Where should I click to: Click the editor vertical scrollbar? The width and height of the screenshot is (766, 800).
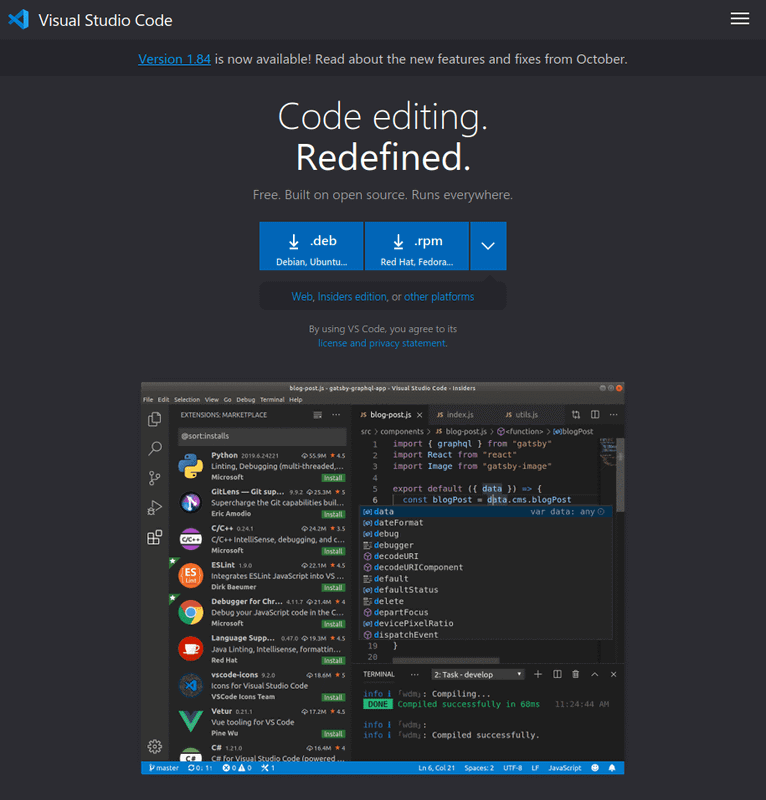tap(620, 474)
